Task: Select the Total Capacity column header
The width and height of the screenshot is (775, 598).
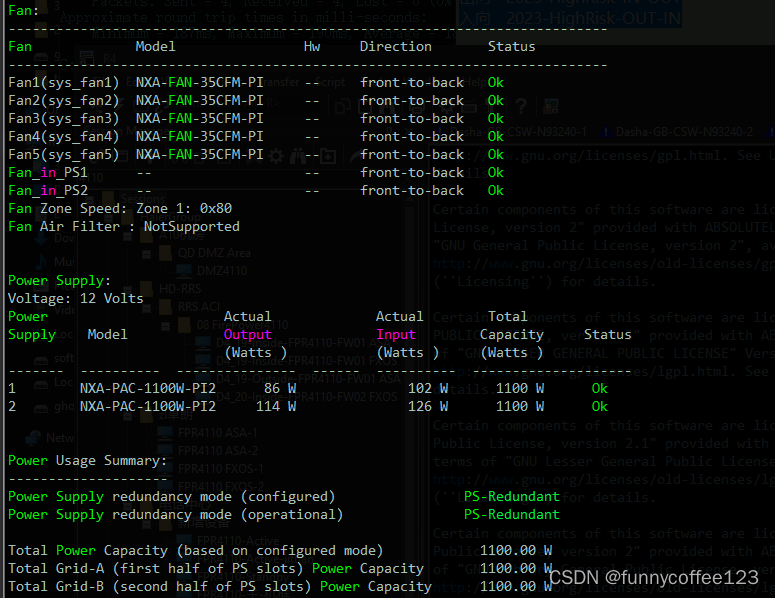Action: pyautogui.click(x=512, y=326)
